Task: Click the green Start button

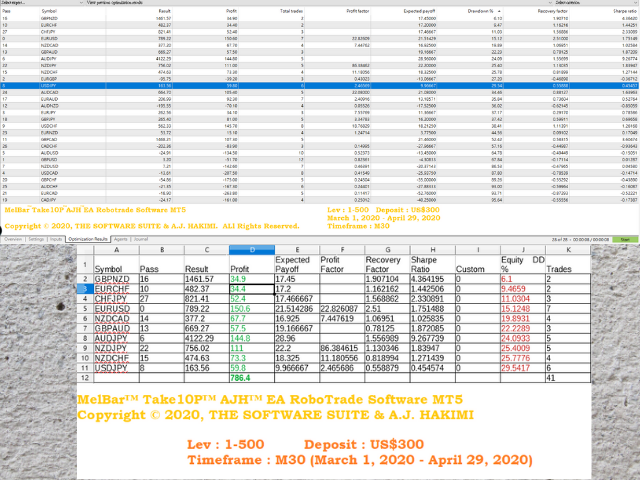Action: coord(625,240)
